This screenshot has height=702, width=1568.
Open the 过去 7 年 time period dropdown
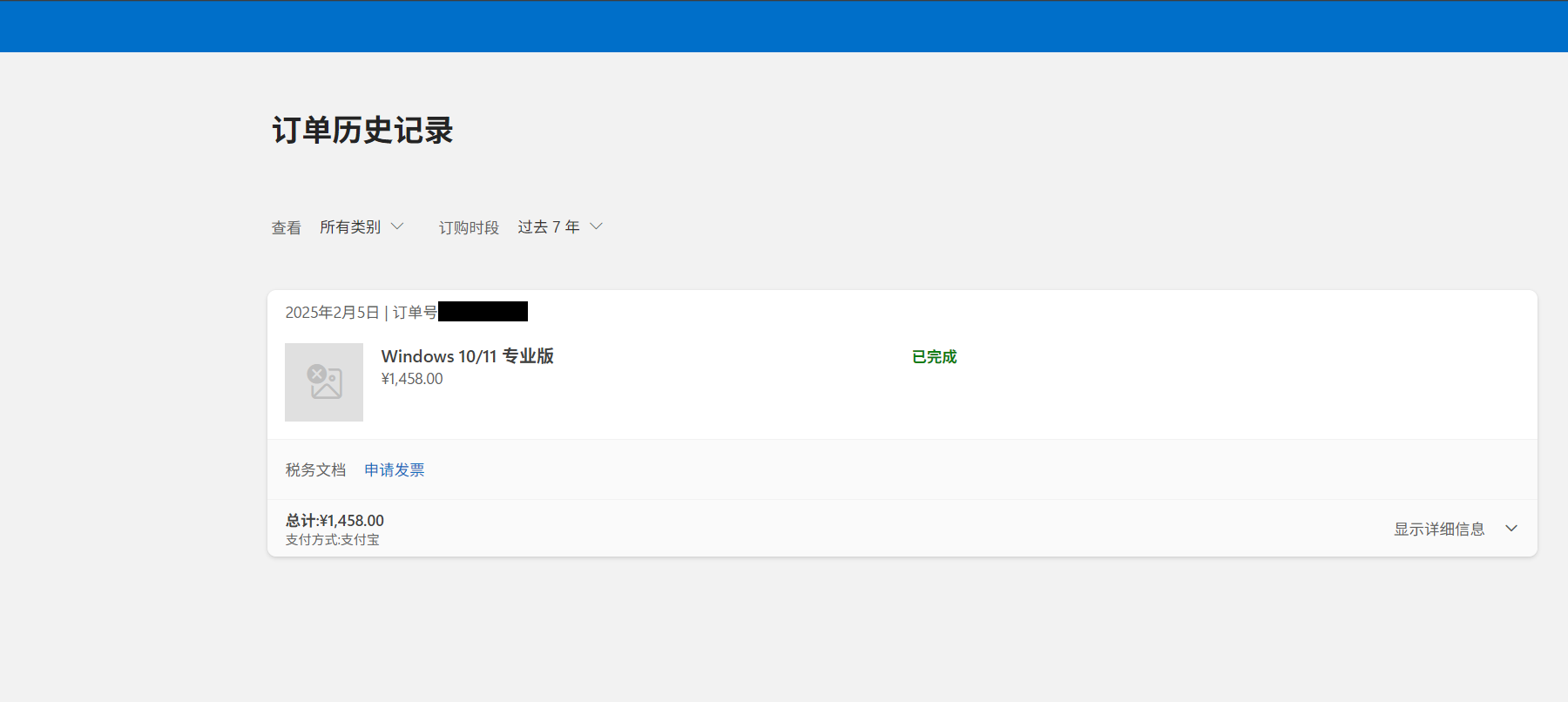[560, 227]
